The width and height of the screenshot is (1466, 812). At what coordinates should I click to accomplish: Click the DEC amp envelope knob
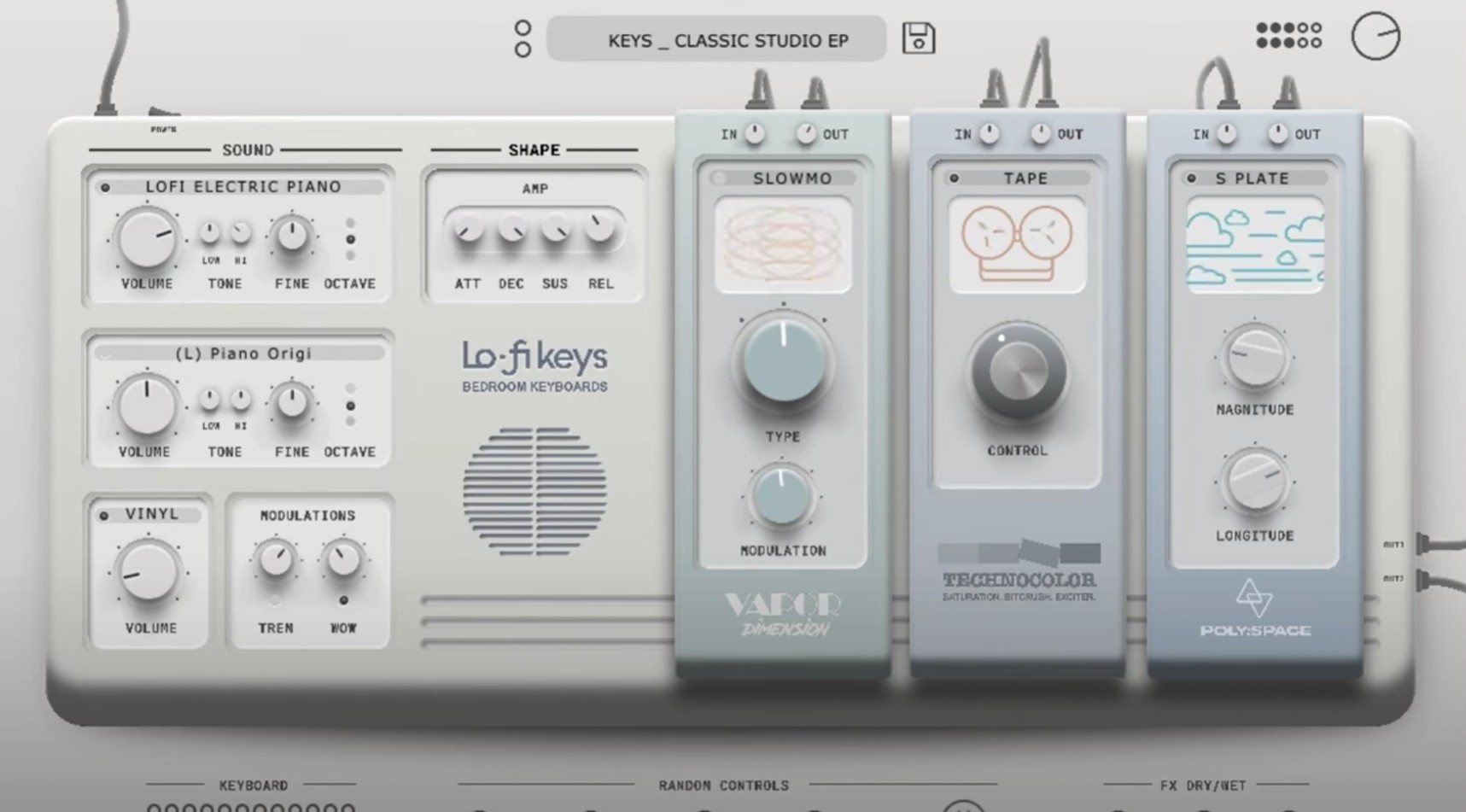[x=511, y=229]
